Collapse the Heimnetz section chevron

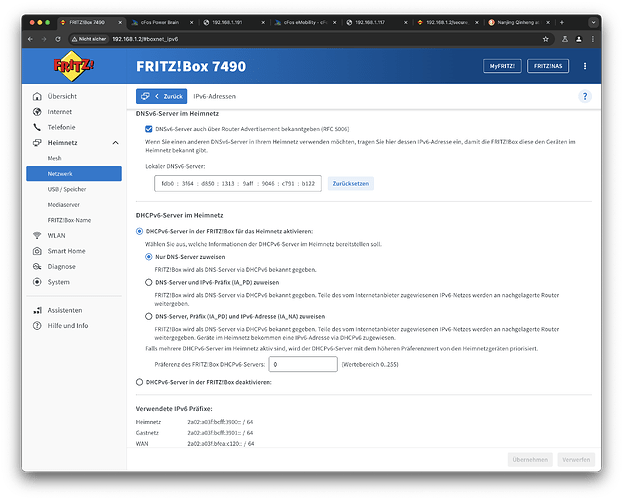tap(115, 143)
